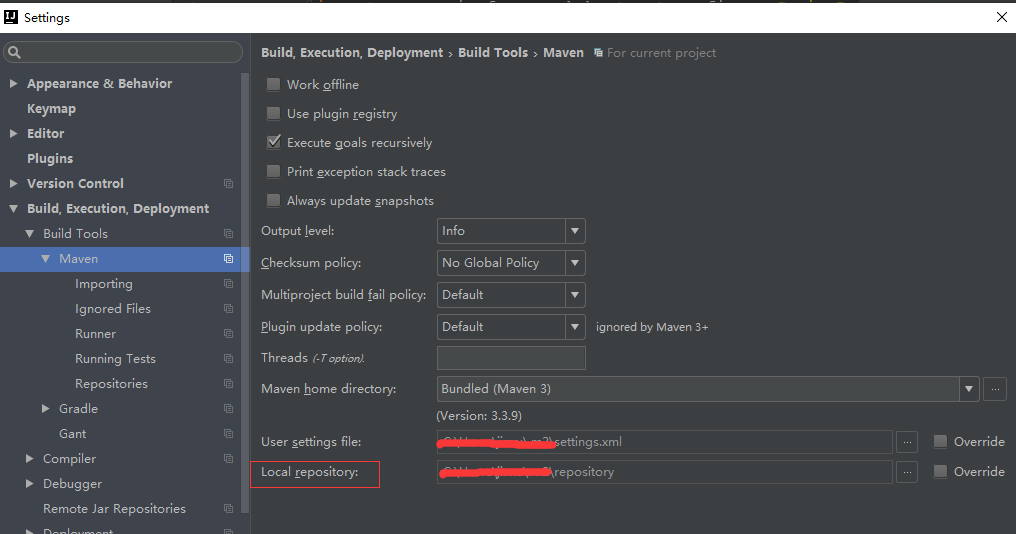Click the search magnifier icon in settings
Screen dimensions: 1016x534
tap(15, 52)
